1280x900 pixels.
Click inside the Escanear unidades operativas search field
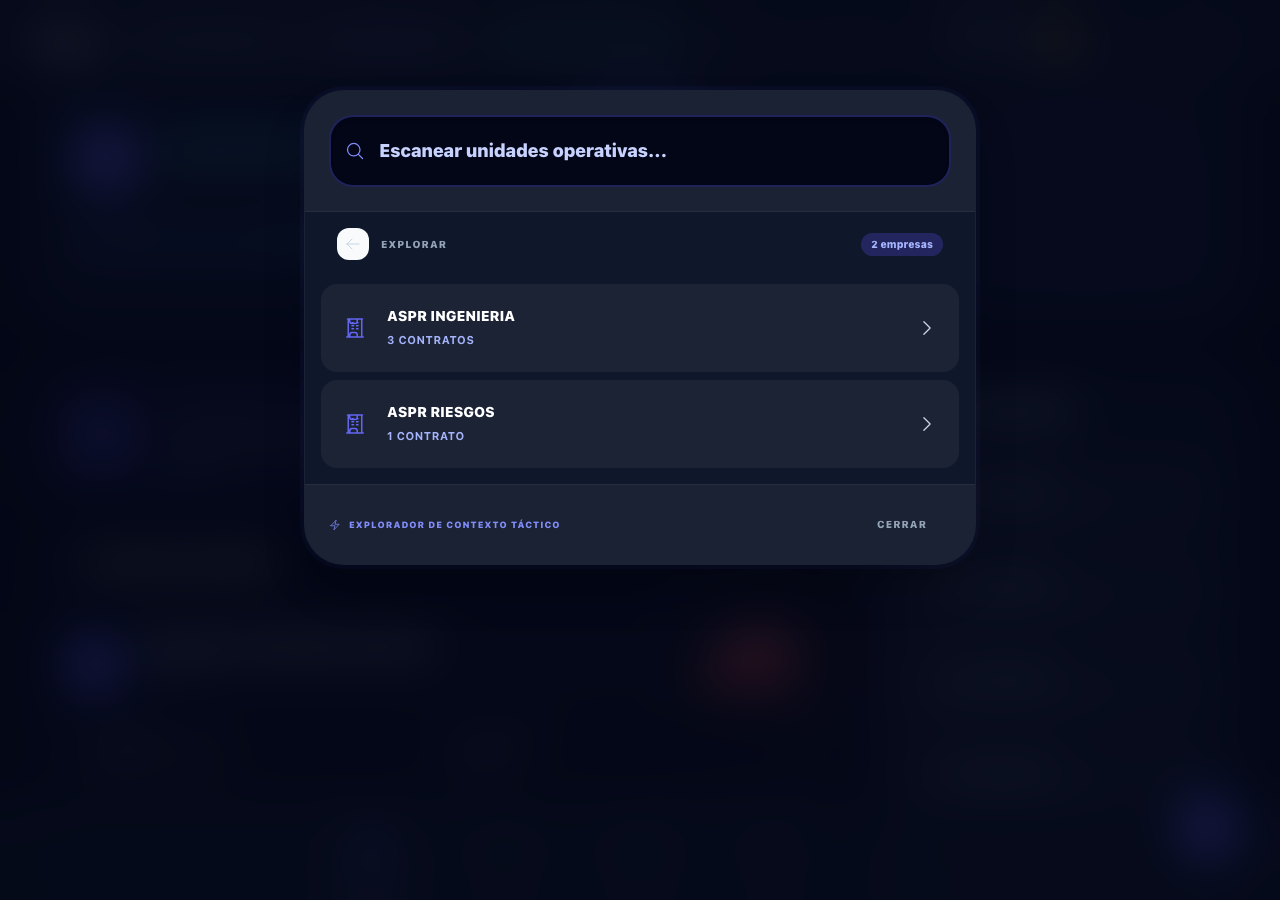point(640,151)
